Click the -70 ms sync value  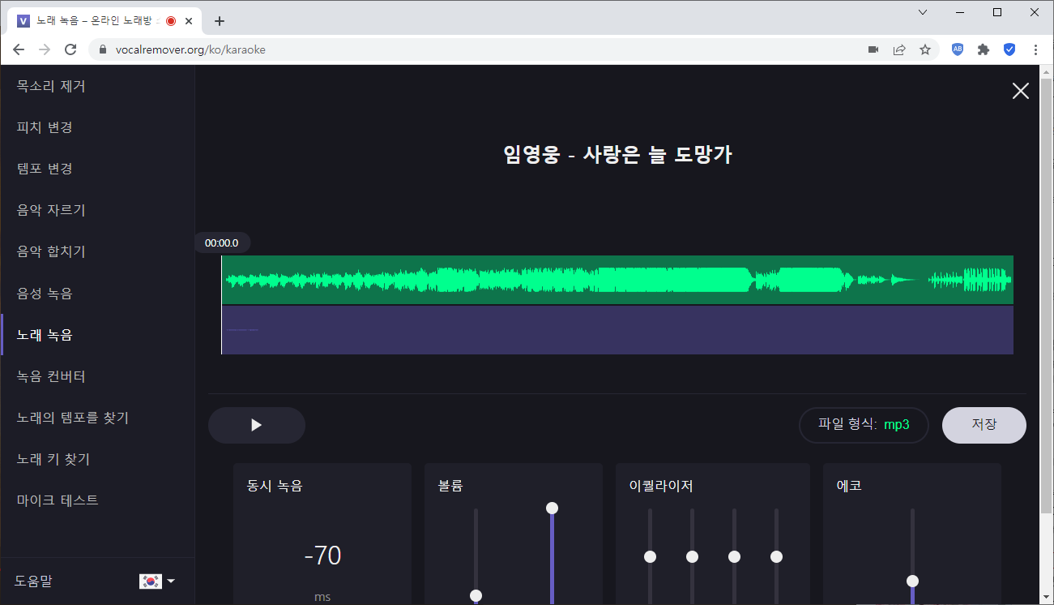coord(323,555)
